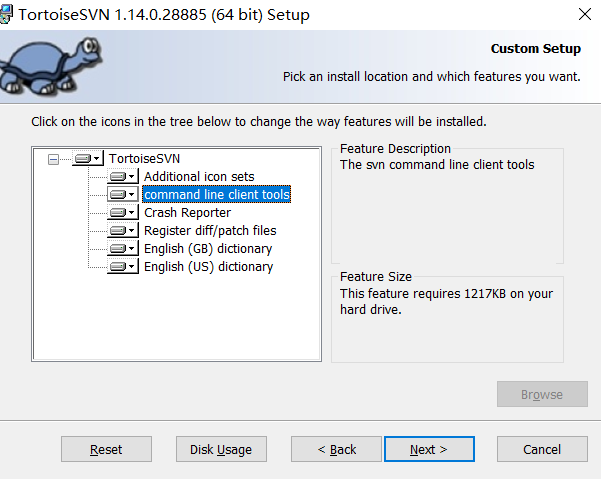Screen dimensions: 601x479
Task: Select the Register diff/patch files feature
Action: [210, 231]
